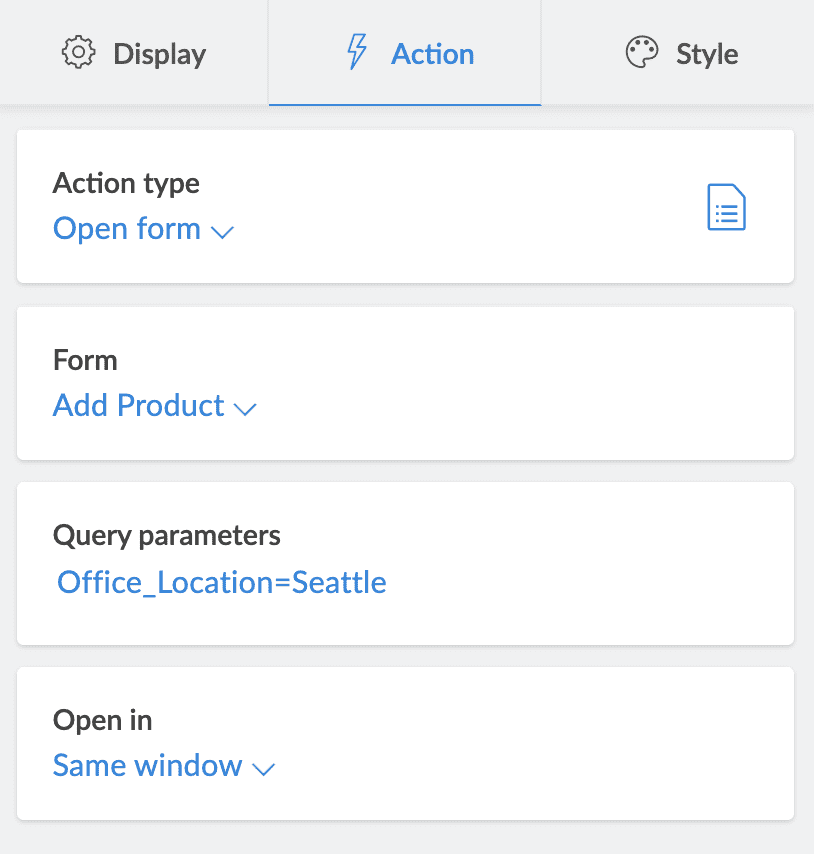The width and height of the screenshot is (814, 854).
Task: Click the "Form" heading label
Action: tap(85, 360)
